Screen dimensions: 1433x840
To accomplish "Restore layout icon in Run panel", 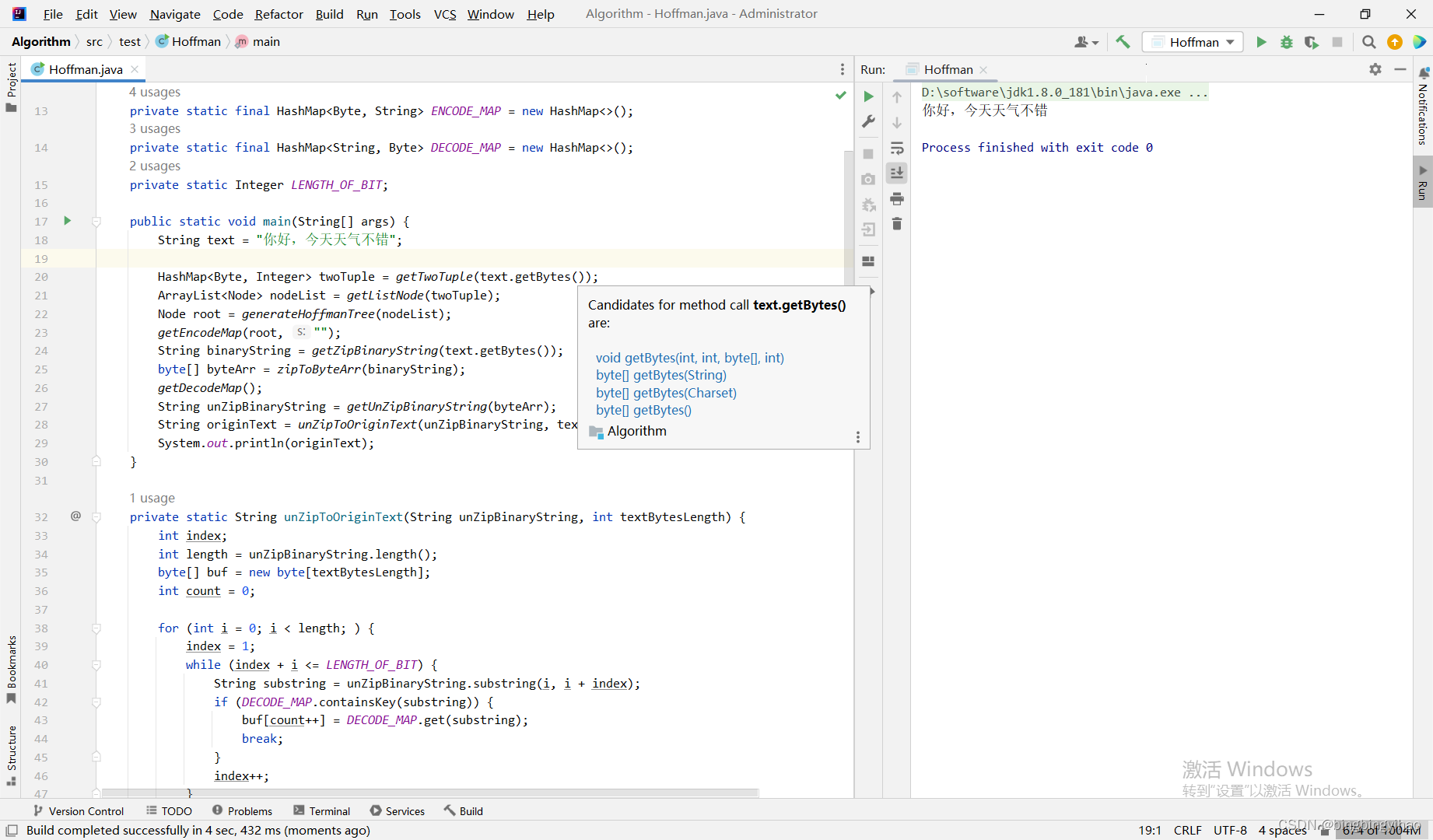I will pyautogui.click(x=869, y=261).
